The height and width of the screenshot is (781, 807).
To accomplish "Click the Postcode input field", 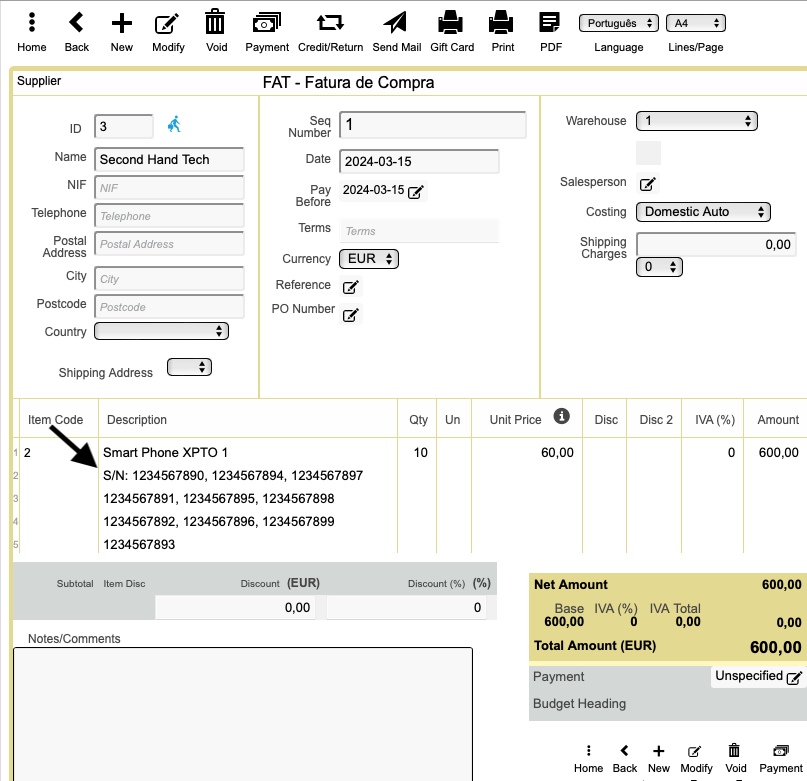I will click(x=169, y=307).
